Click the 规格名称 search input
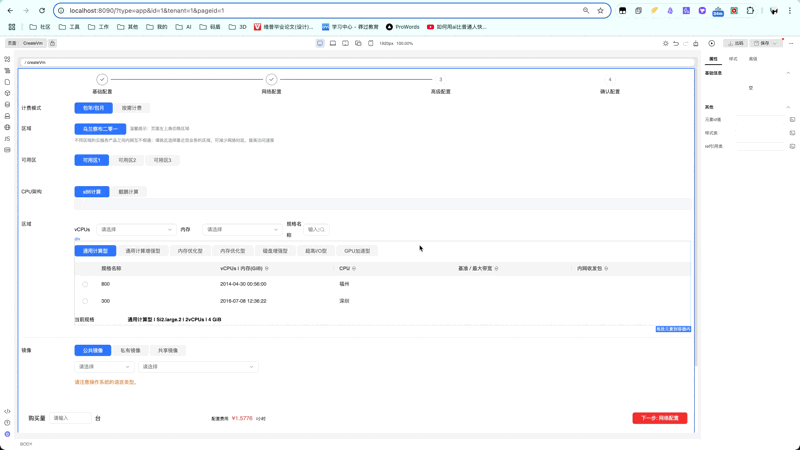The image size is (800, 450). pos(316,230)
